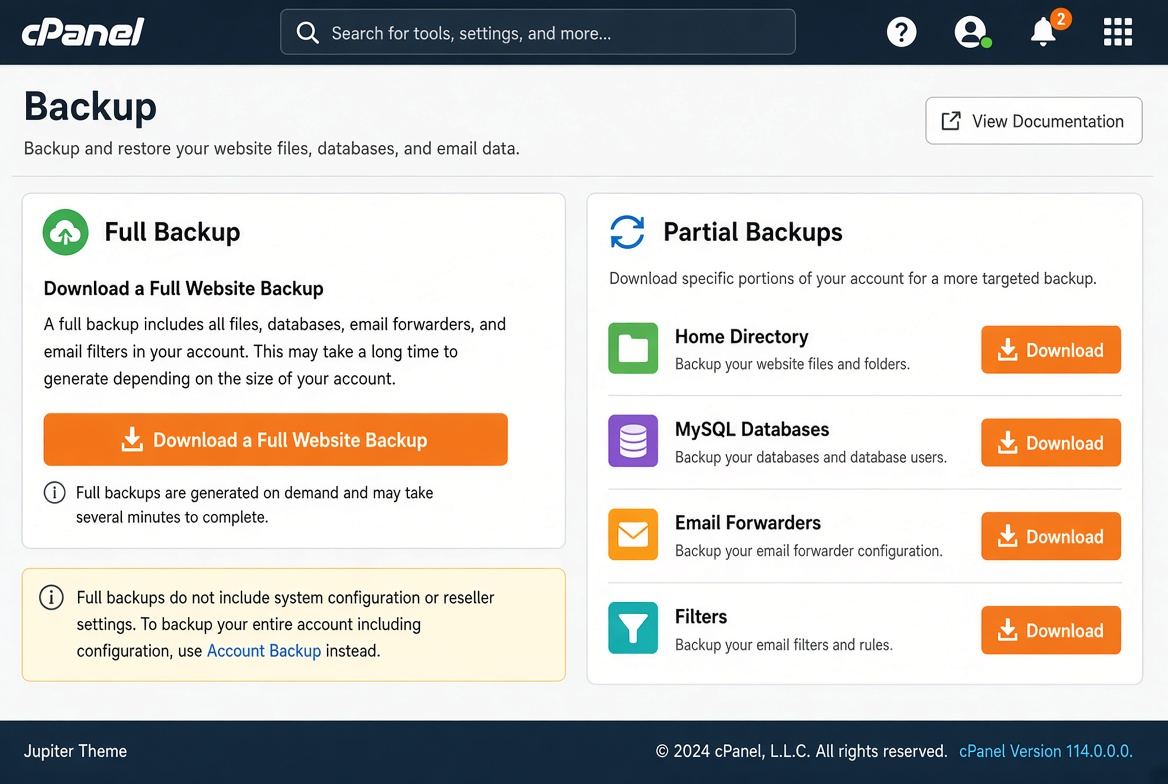
Task: Click the cPanel logo
Action: click(83, 32)
